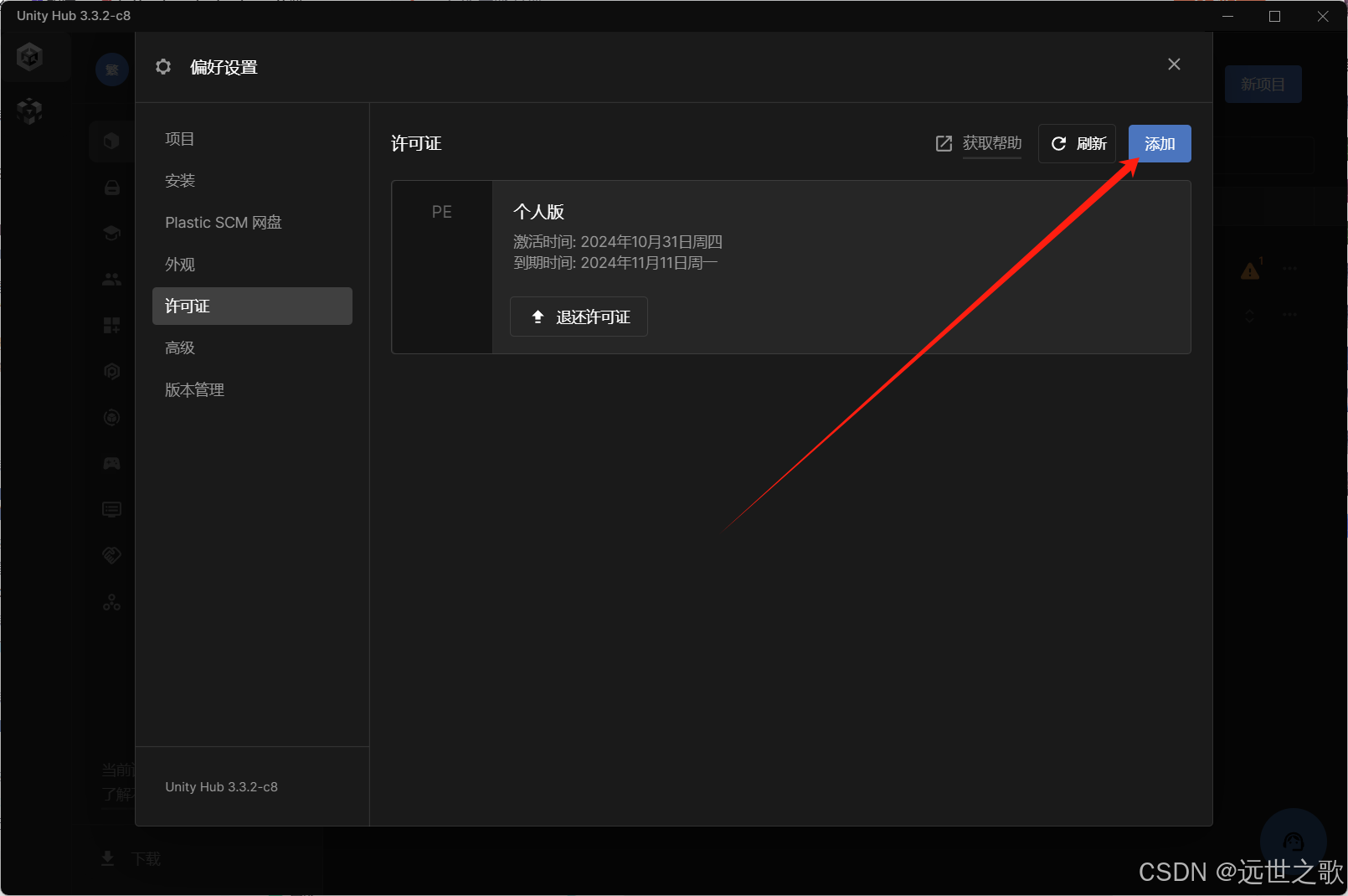Maximize the Unity Hub window
This screenshot has height=896, width=1348.
(x=1274, y=16)
